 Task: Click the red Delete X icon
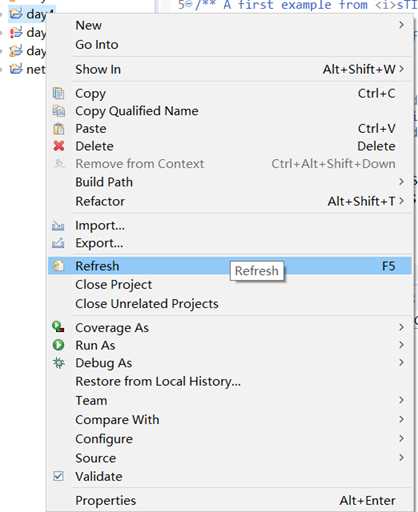click(59, 146)
